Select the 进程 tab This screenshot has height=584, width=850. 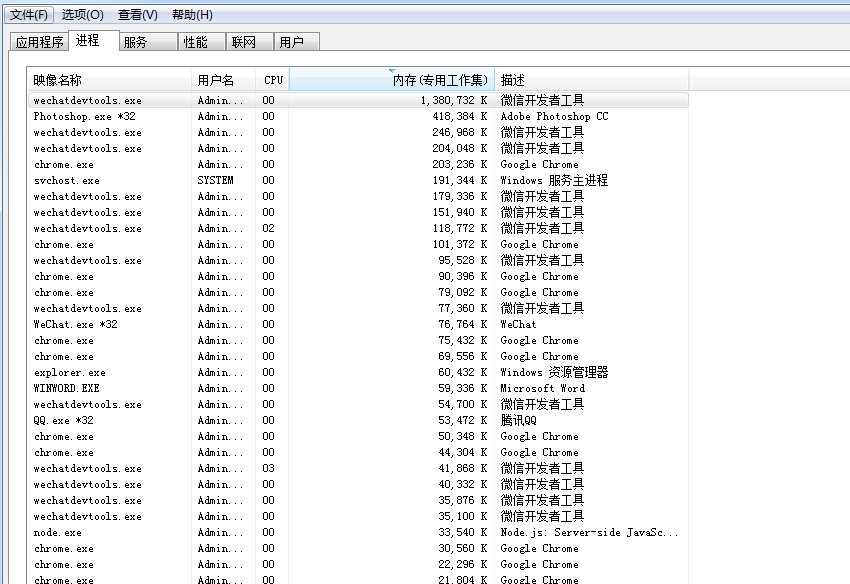(94, 40)
